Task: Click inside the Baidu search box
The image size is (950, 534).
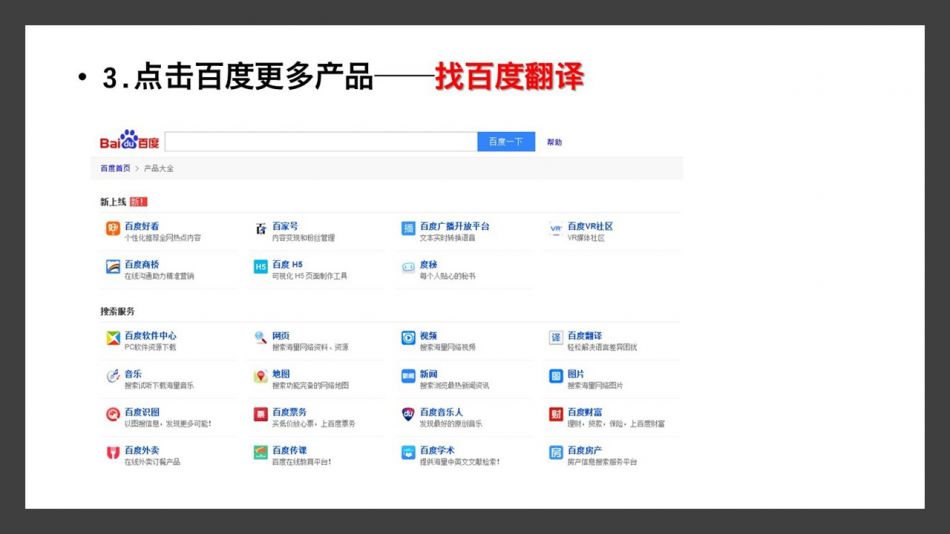Action: click(320, 142)
